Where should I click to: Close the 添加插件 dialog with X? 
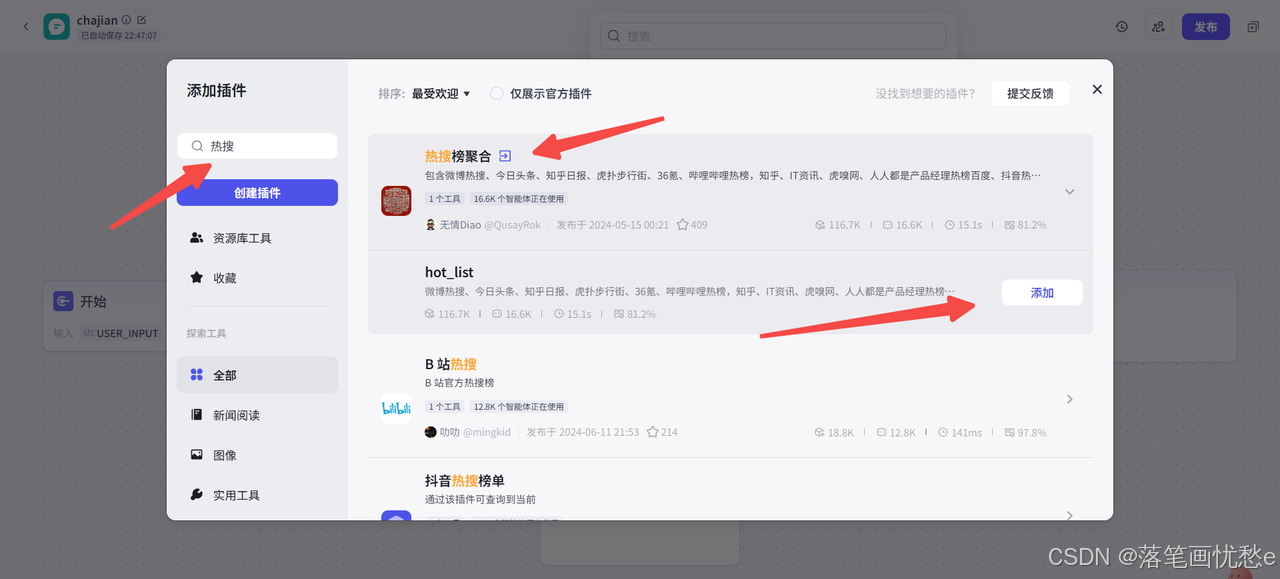coord(1097,89)
